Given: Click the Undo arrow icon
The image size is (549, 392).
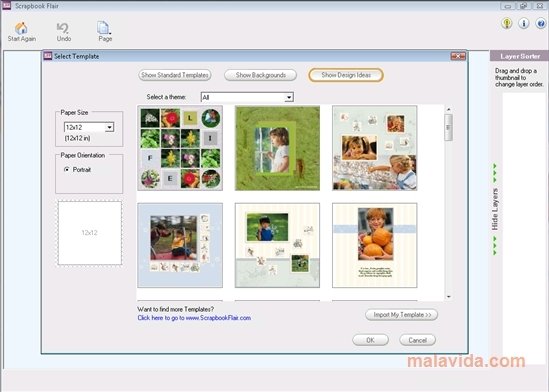Looking at the screenshot, I should 63,28.
